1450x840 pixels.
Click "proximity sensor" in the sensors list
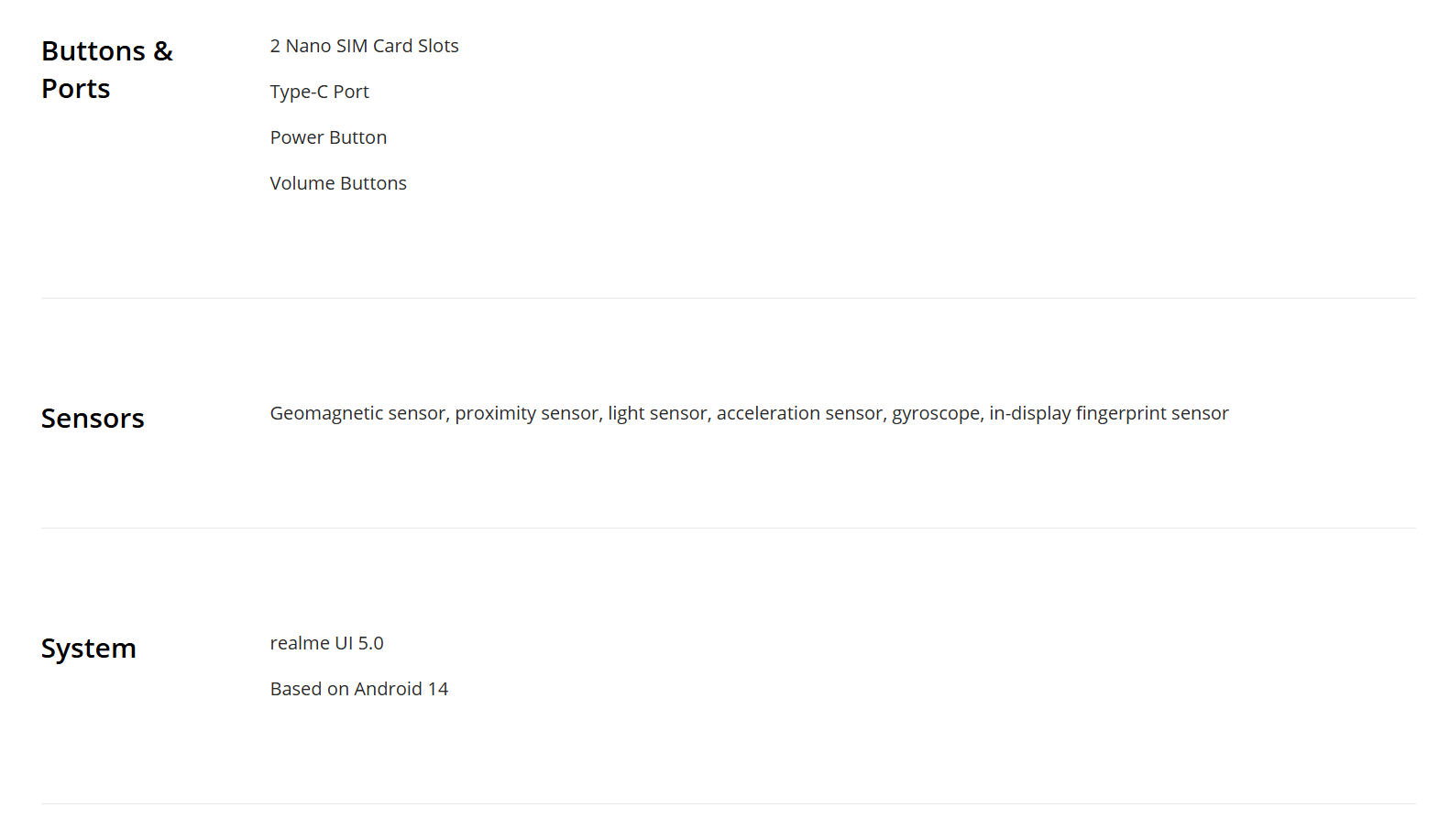[527, 413]
